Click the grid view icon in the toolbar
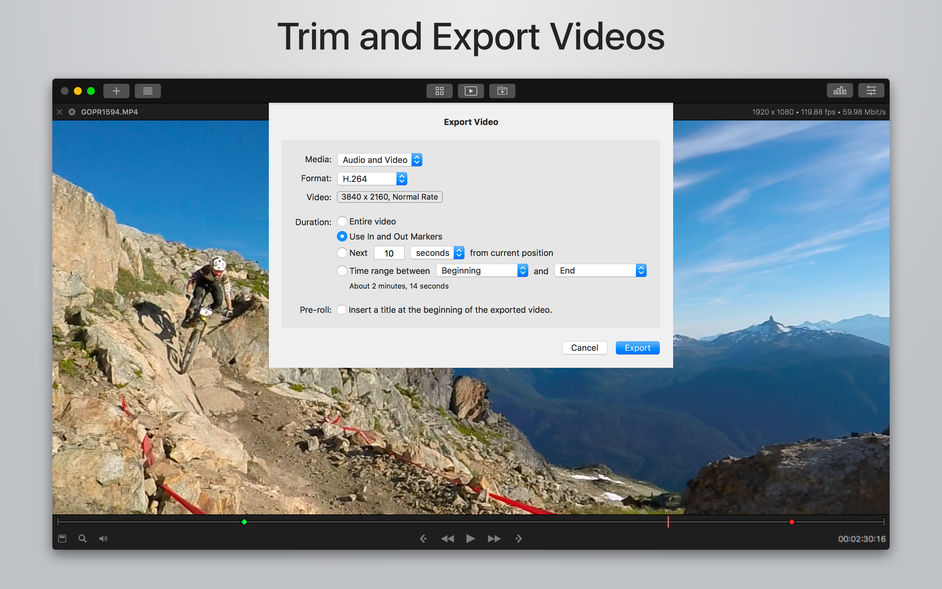This screenshot has height=589, width=942. click(439, 90)
